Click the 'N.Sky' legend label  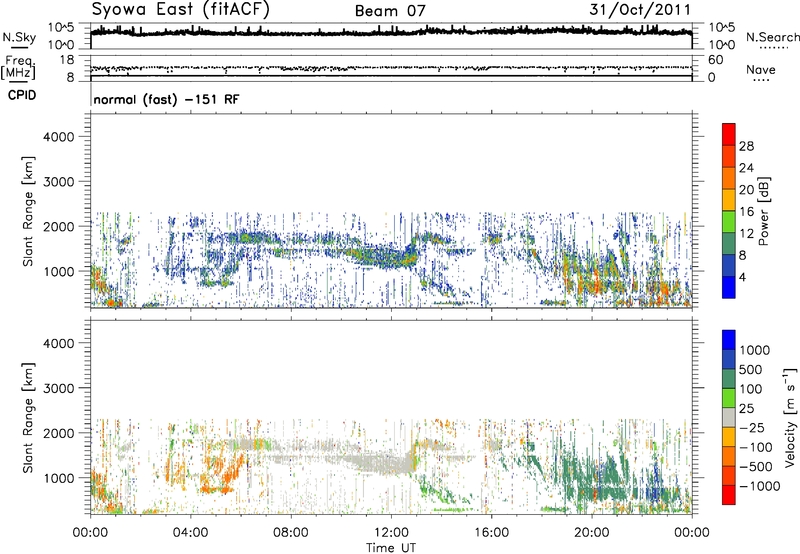click(19, 37)
